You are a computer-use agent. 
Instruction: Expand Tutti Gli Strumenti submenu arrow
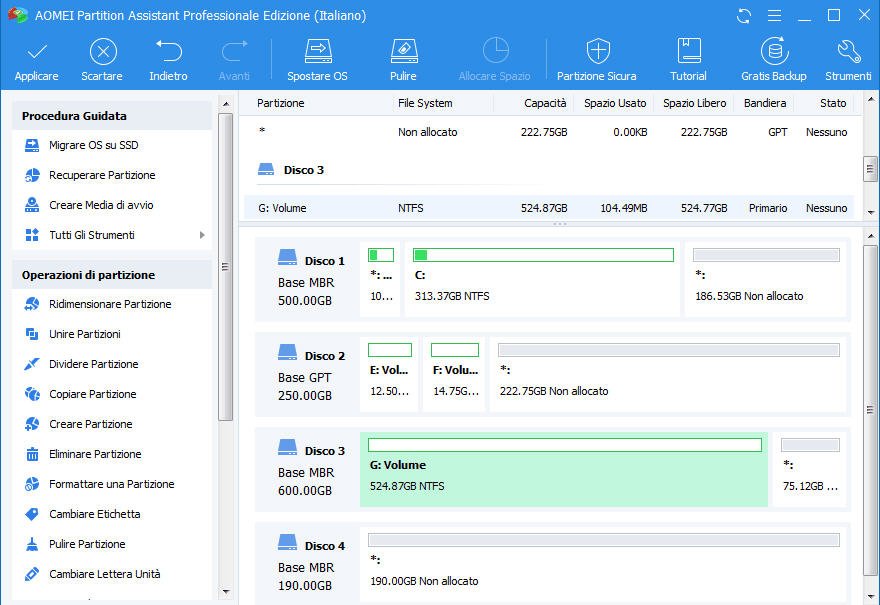pos(202,235)
